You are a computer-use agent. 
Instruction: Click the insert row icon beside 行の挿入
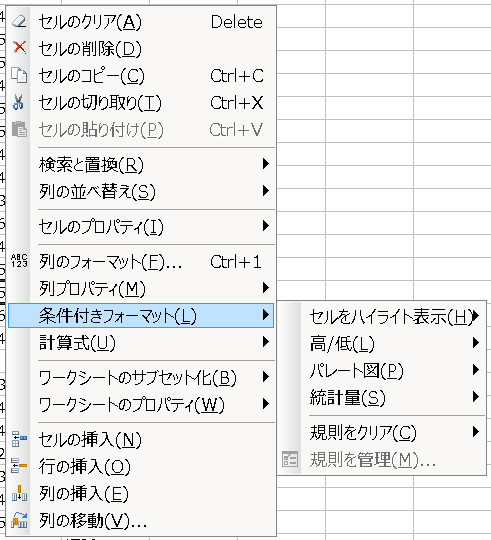pyautogui.click(x=19, y=466)
